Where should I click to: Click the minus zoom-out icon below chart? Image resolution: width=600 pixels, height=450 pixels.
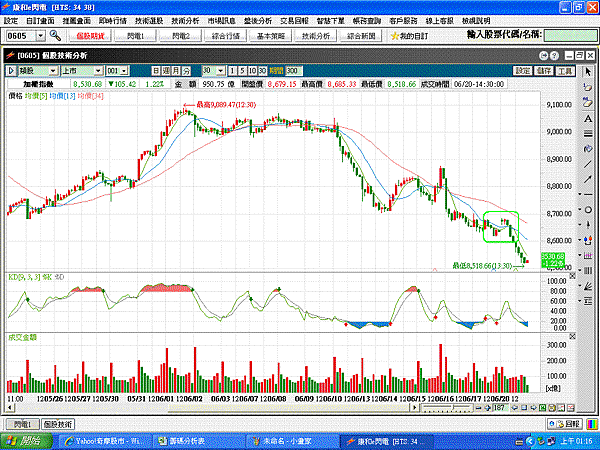click(478, 408)
